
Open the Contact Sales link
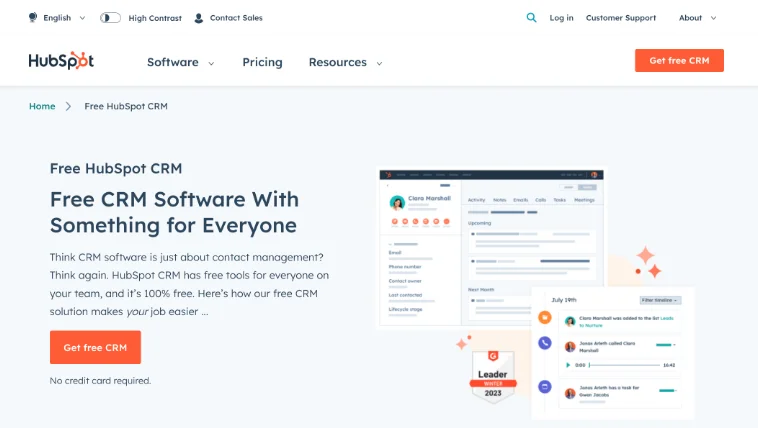pyautogui.click(x=236, y=18)
